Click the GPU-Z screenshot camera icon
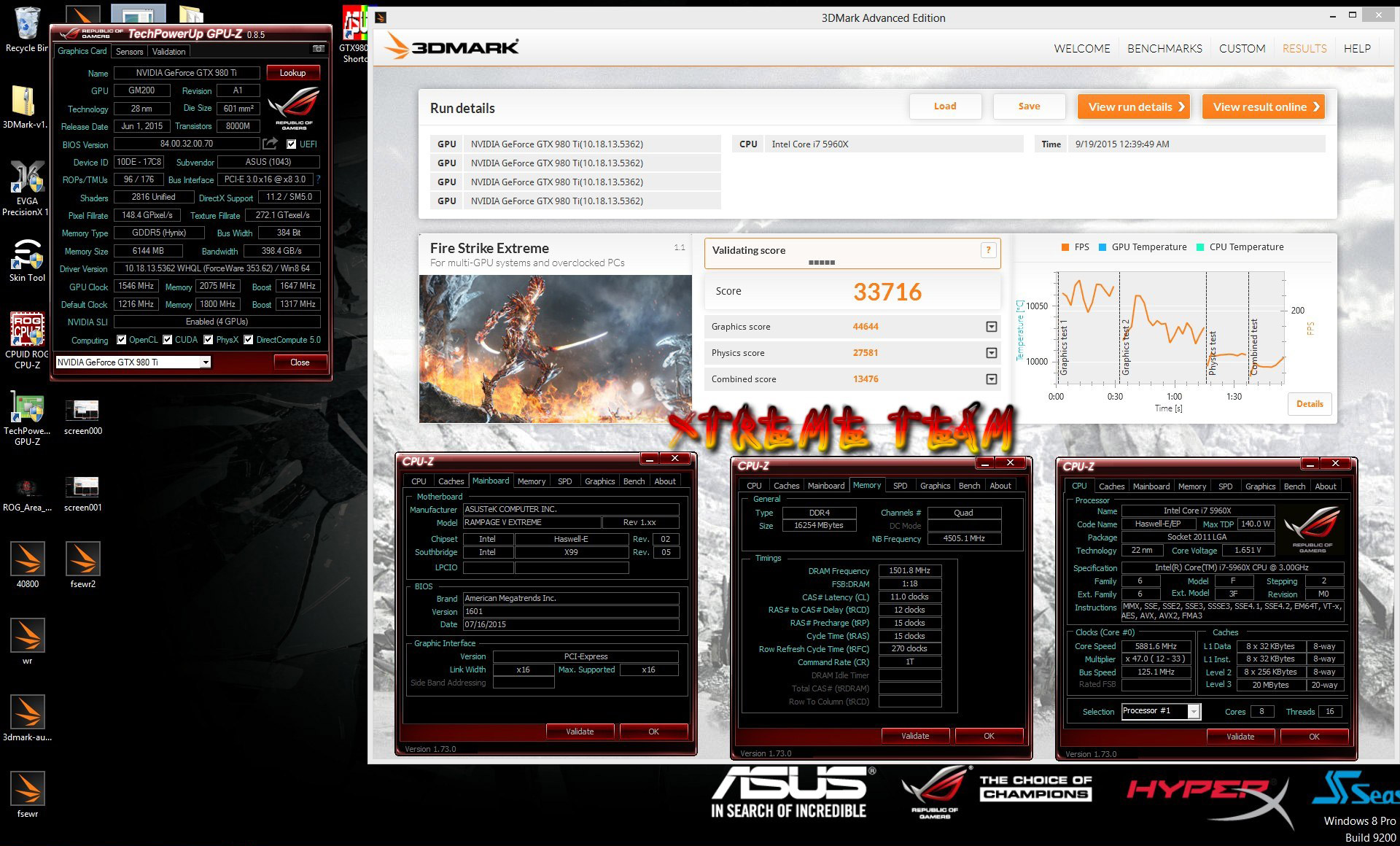 (x=319, y=49)
